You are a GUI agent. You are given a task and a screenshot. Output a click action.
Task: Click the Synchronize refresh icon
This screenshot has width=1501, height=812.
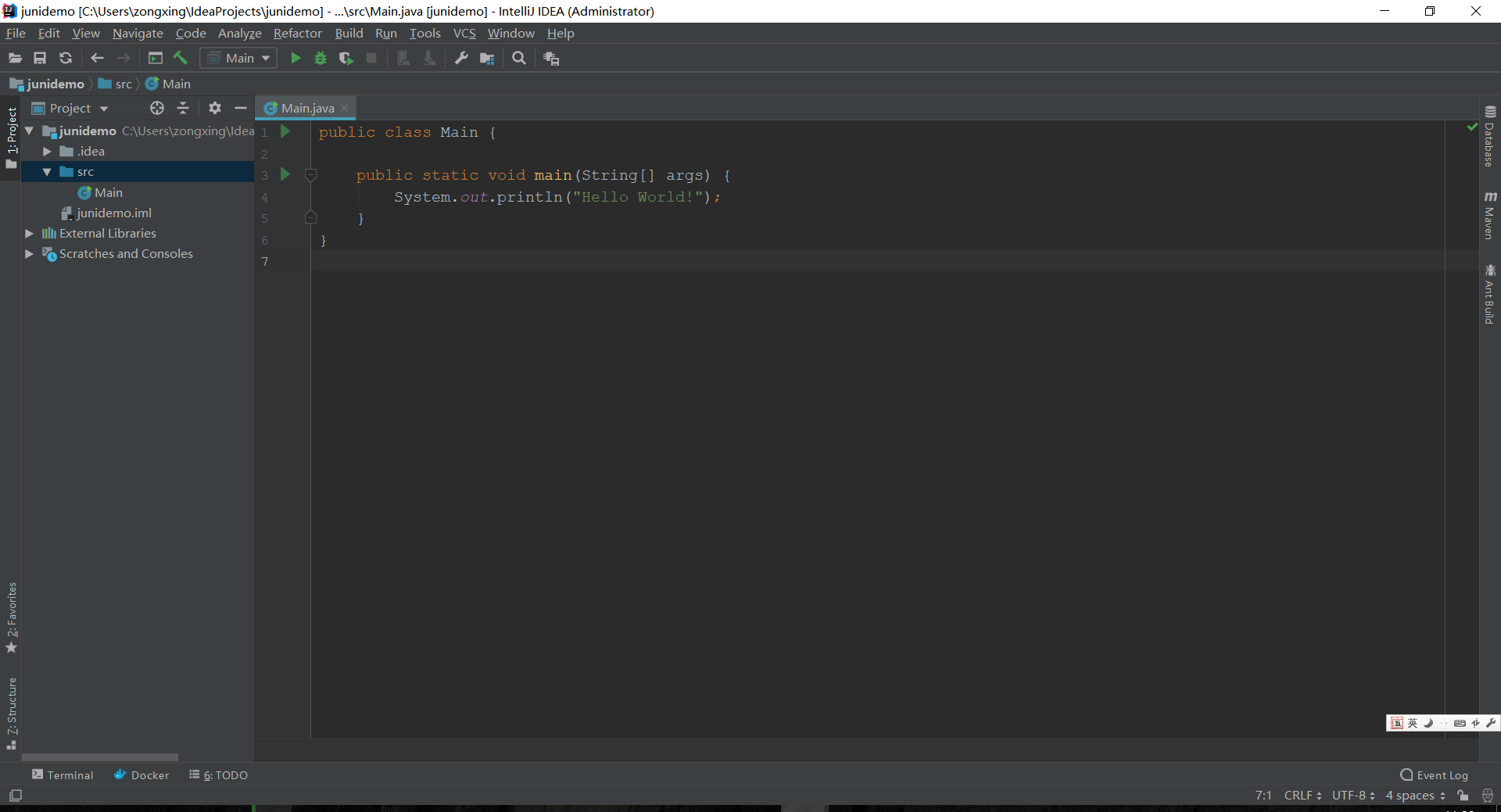coord(66,58)
